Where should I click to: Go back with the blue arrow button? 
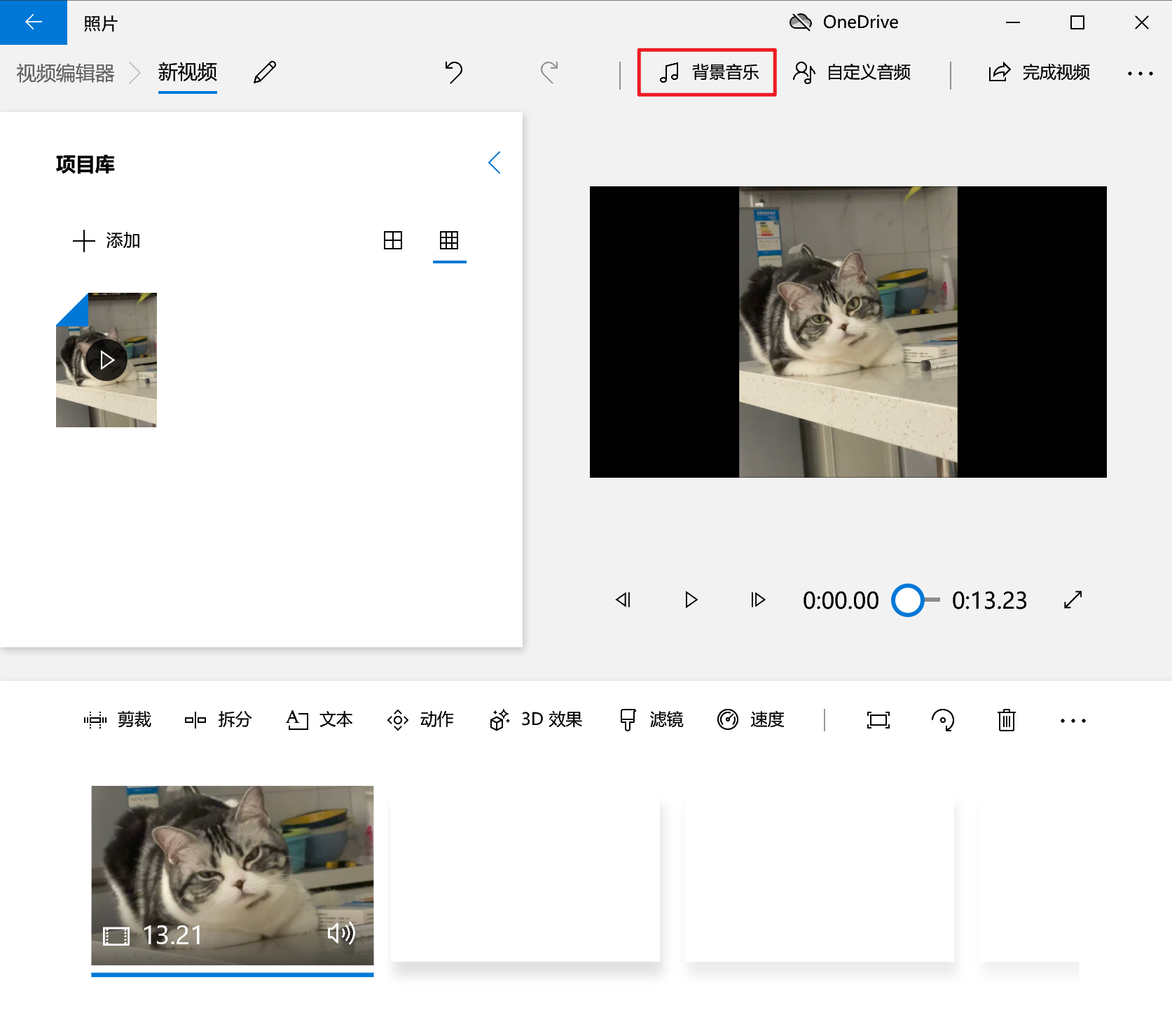click(33, 22)
